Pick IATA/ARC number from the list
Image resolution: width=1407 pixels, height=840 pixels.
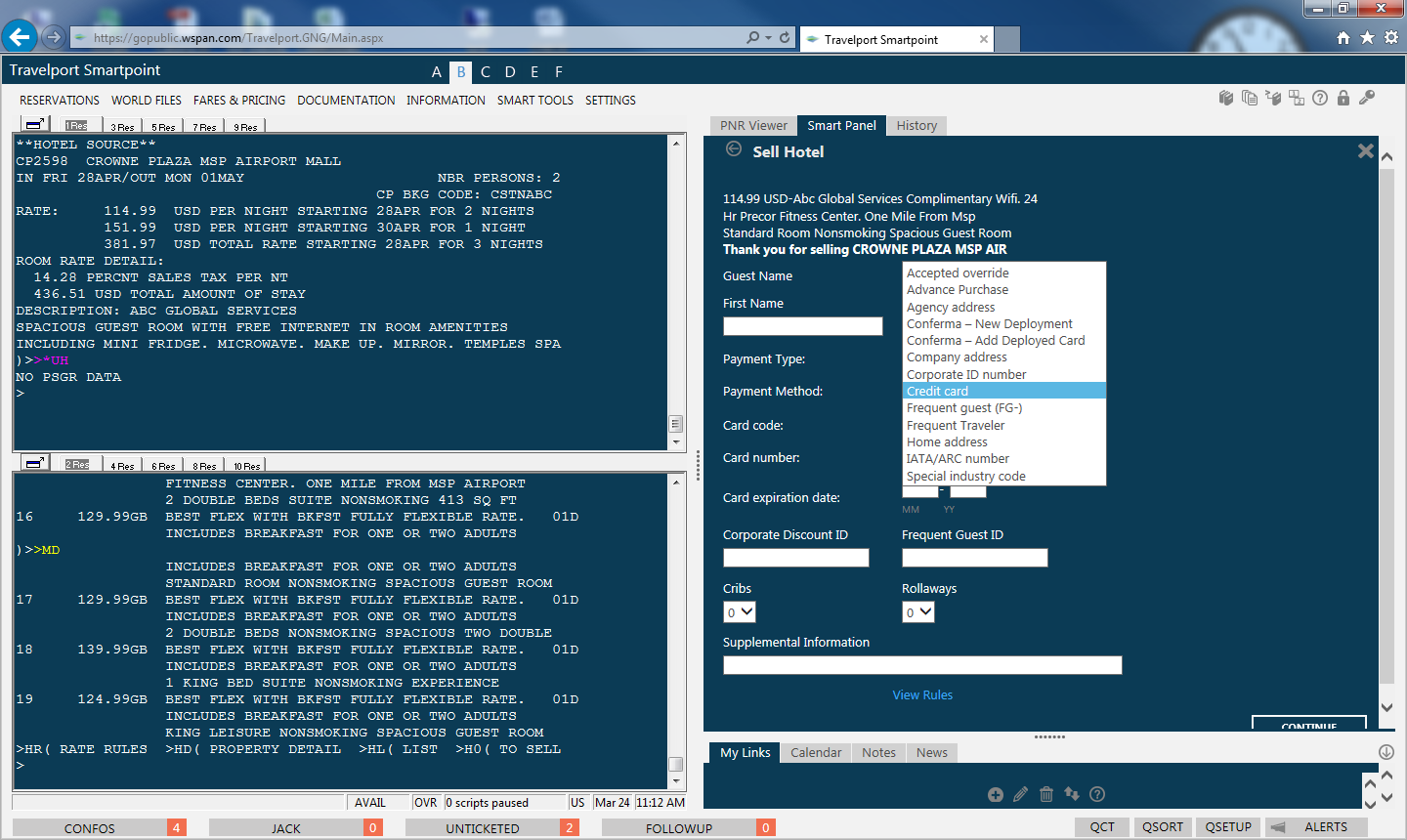click(x=1004, y=459)
